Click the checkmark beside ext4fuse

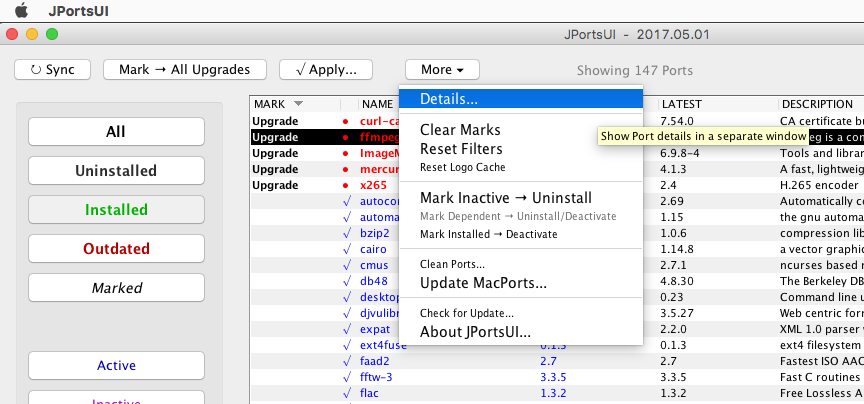coord(347,346)
